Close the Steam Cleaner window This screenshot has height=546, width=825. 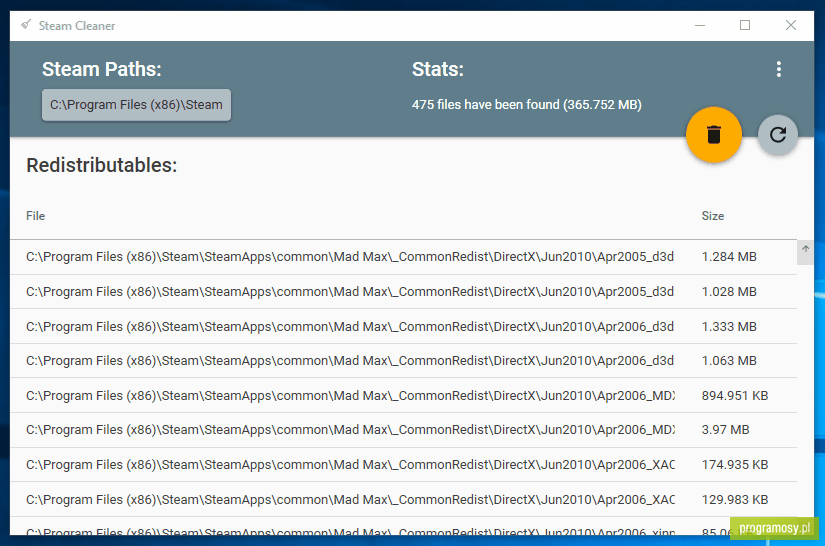point(791,25)
